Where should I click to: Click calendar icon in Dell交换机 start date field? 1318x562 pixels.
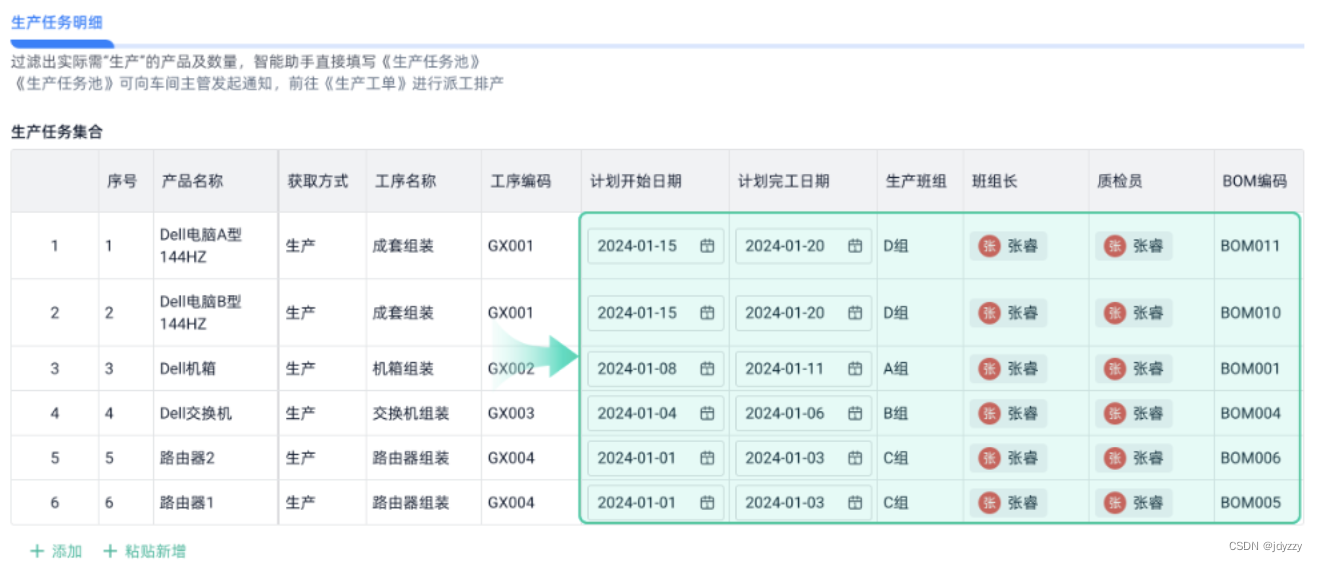point(707,413)
